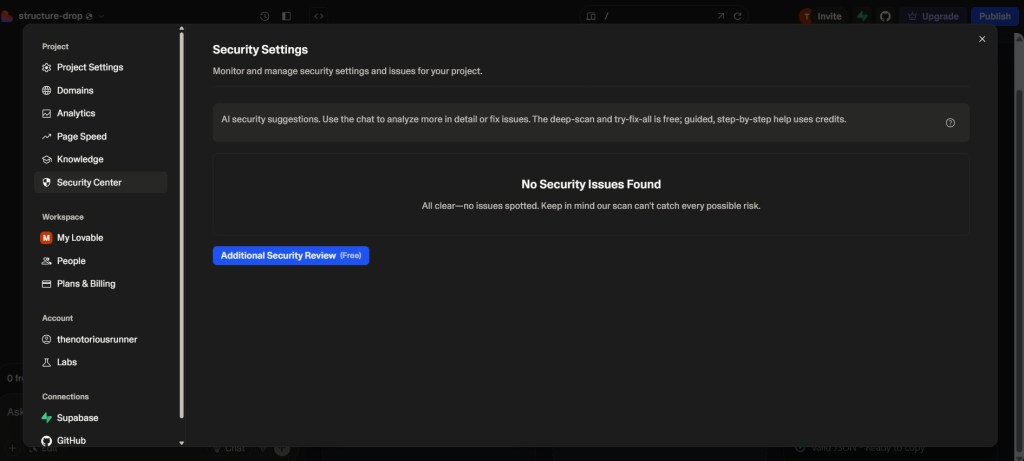Open the Supabase connection
The width and height of the screenshot is (1024, 461).
[x=77, y=418]
